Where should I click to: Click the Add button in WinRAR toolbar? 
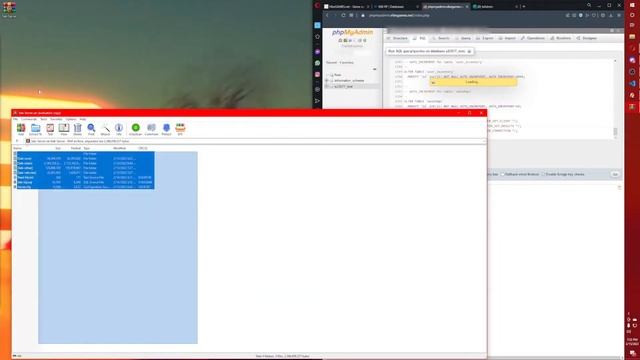(21, 129)
